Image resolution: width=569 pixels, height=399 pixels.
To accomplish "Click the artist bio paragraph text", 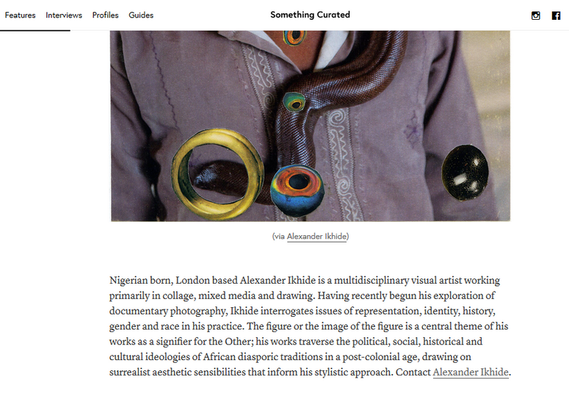I will pyautogui.click(x=310, y=326).
